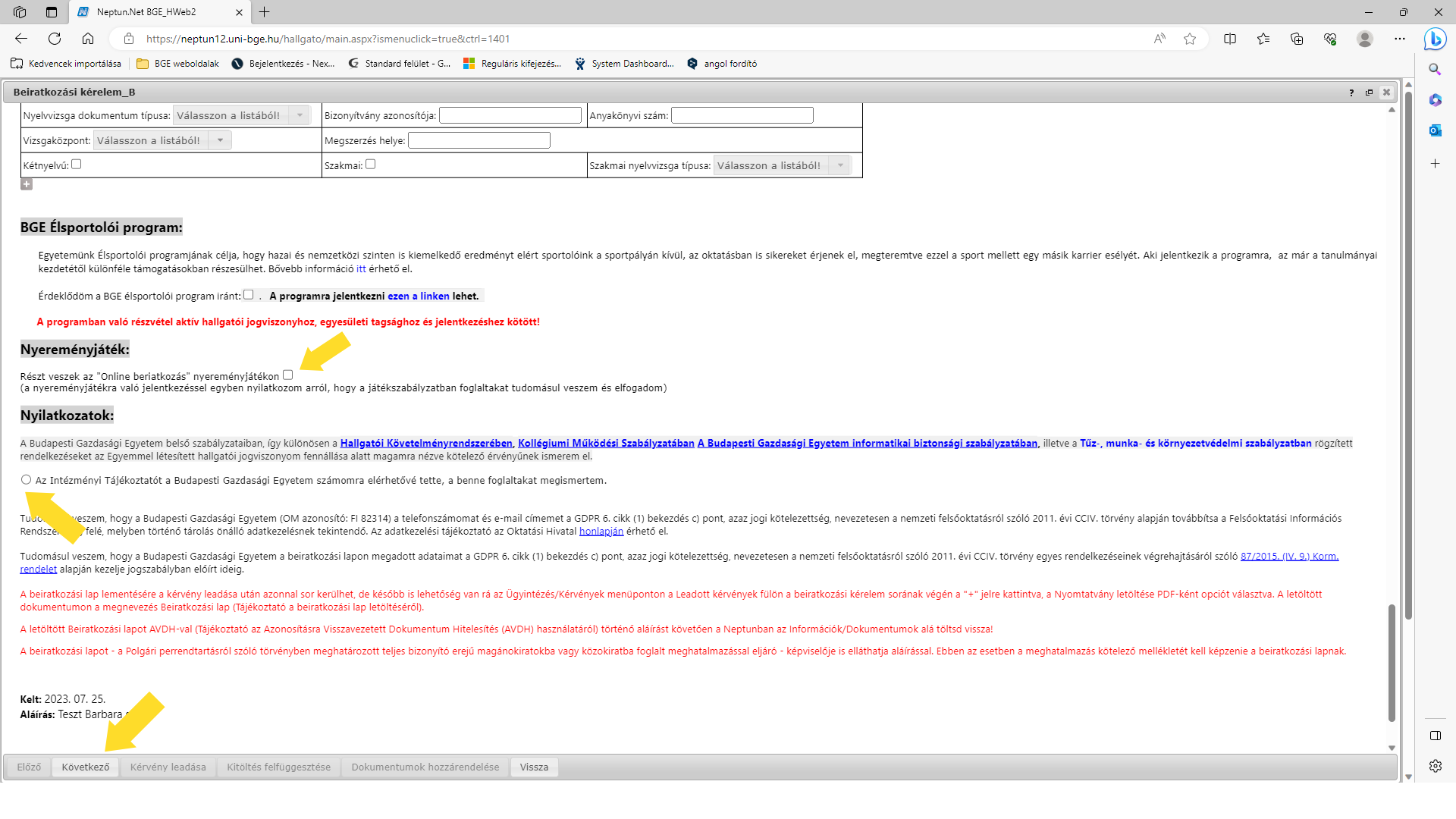Screen dimensions: 1456x819
Task: Open Kedvencek importálása bookmark
Action: click(66, 64)
